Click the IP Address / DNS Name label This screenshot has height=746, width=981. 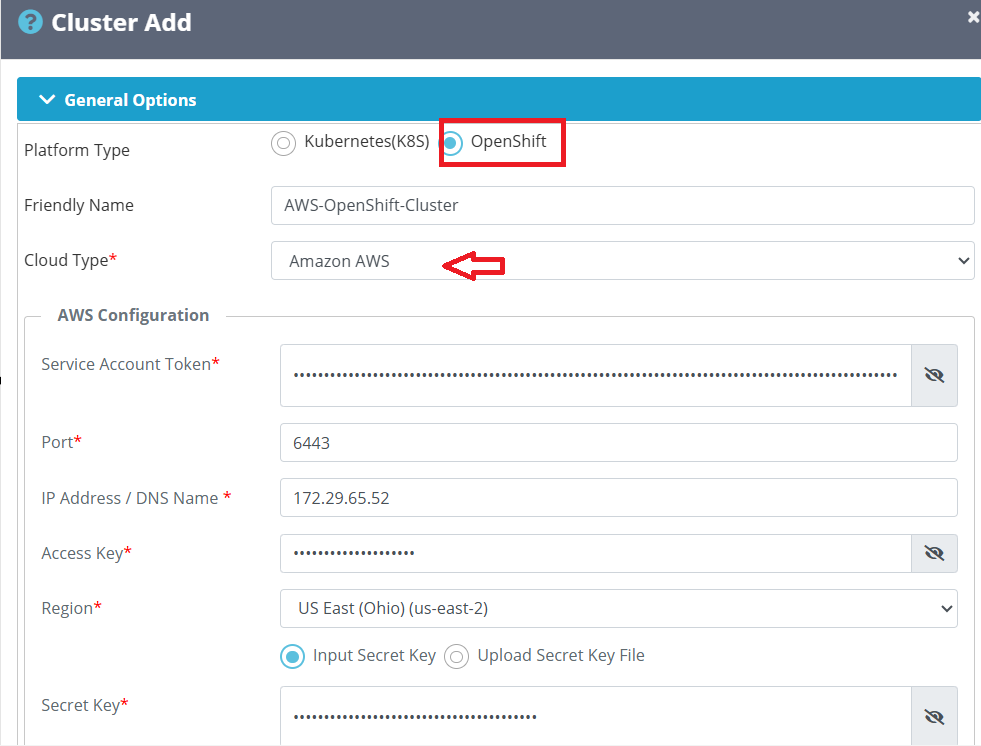tap(136, 498)
